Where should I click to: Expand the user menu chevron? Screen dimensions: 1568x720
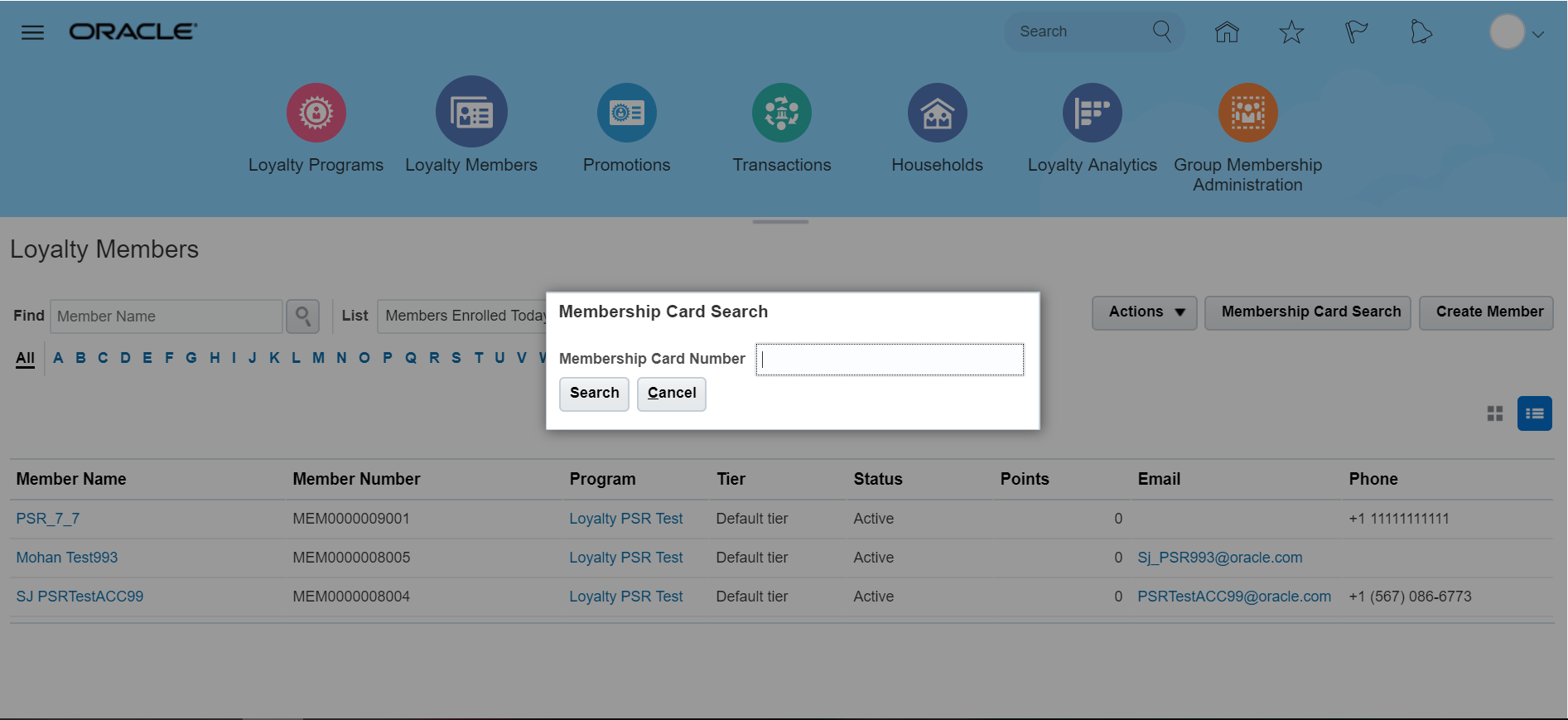pos(1538,34)
